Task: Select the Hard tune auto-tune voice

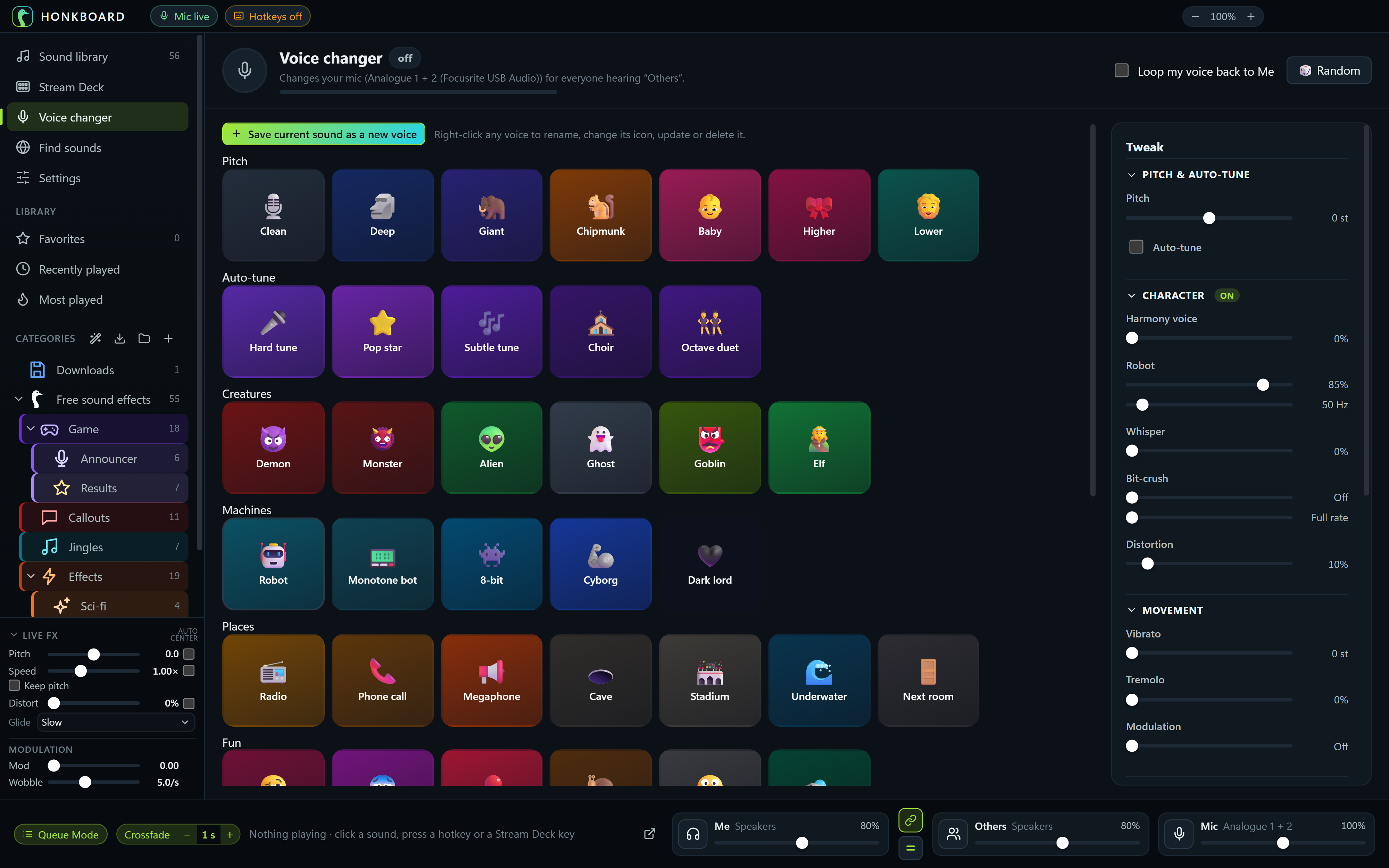Action: (x=273, y=331)
